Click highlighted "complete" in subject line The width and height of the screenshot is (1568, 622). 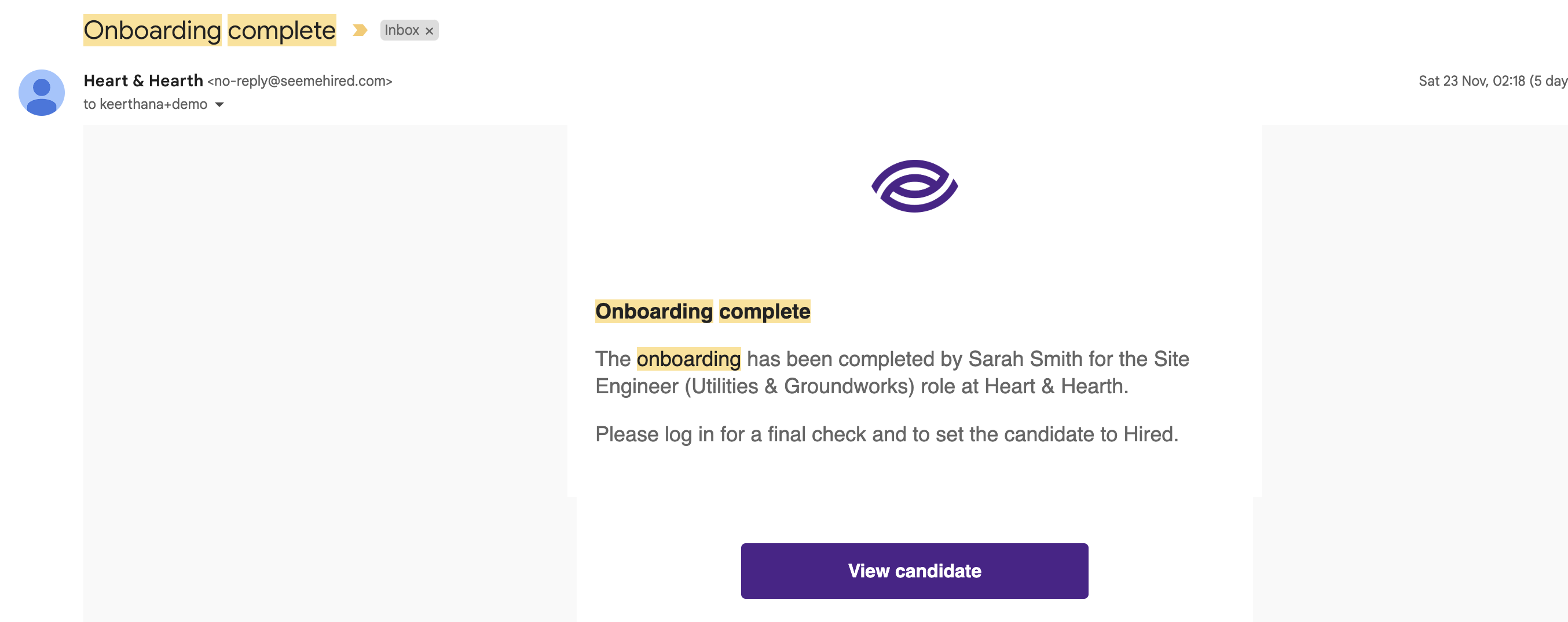282,31
